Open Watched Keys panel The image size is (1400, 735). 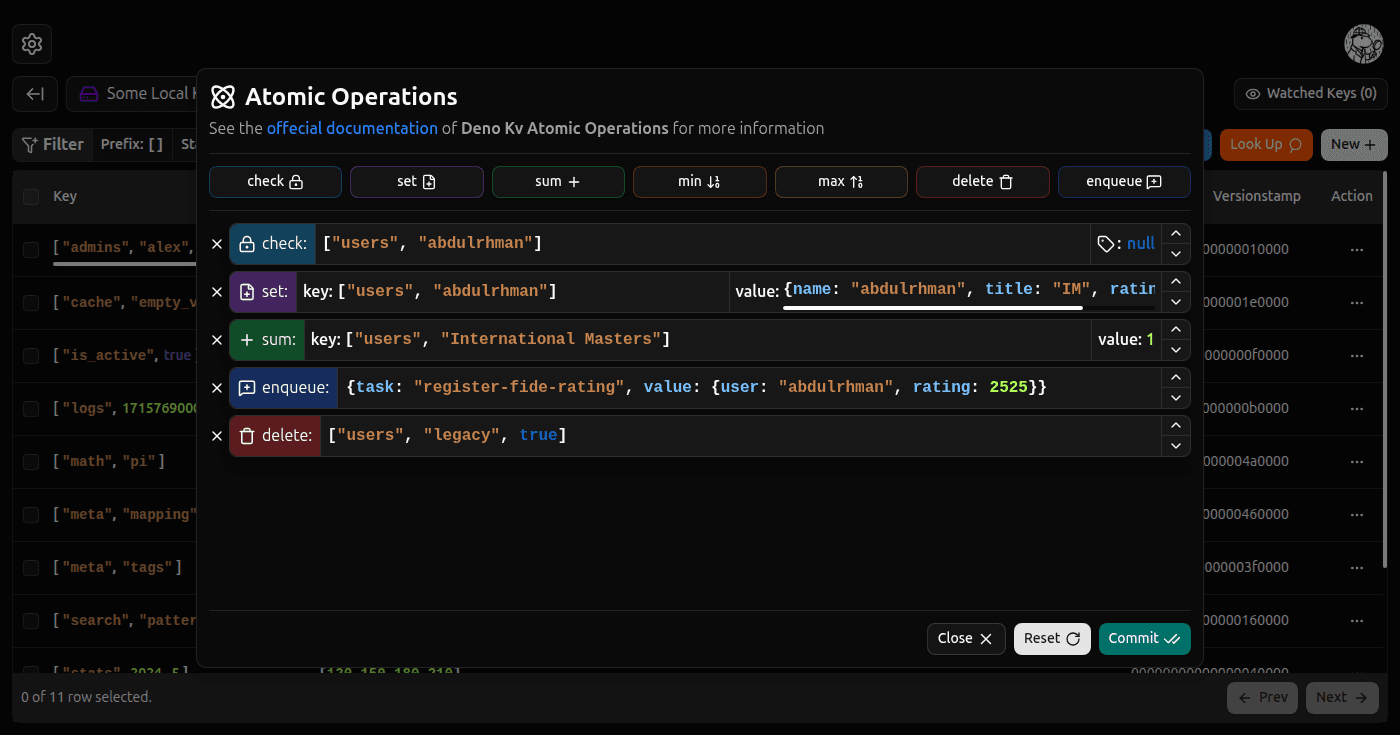tap(1311, 94)
